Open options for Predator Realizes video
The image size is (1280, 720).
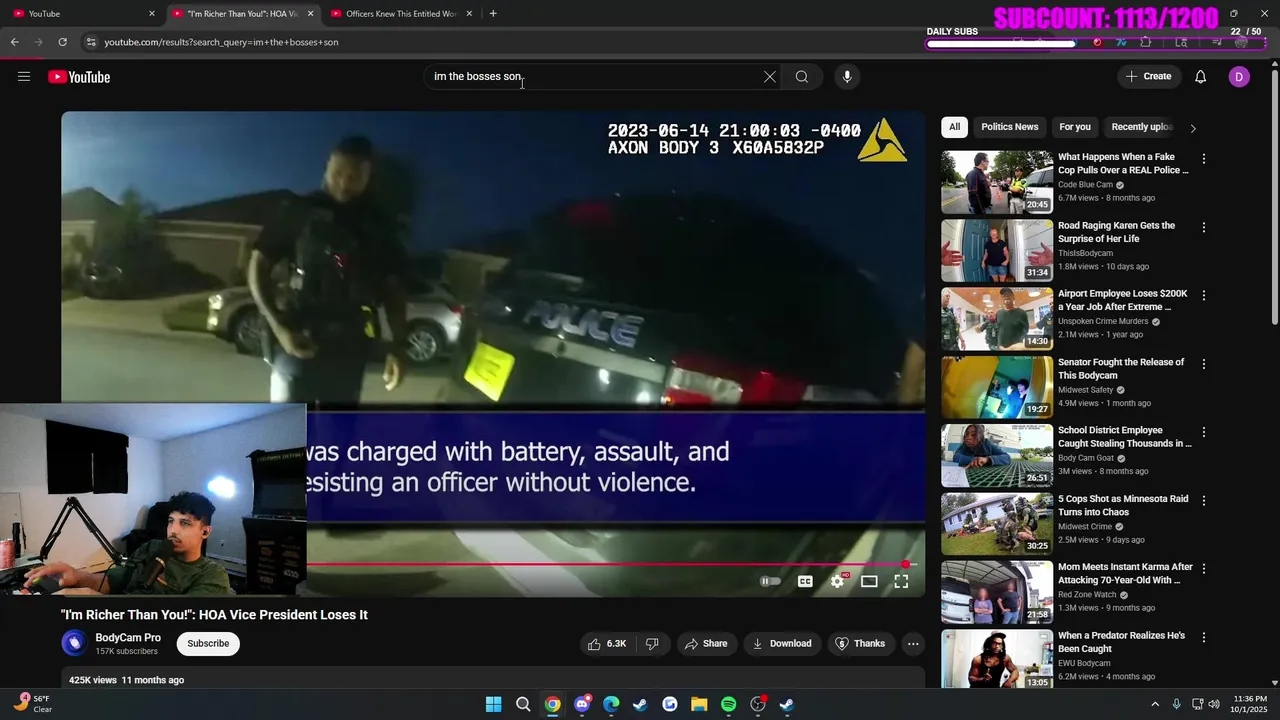[x=1204, y=637]
